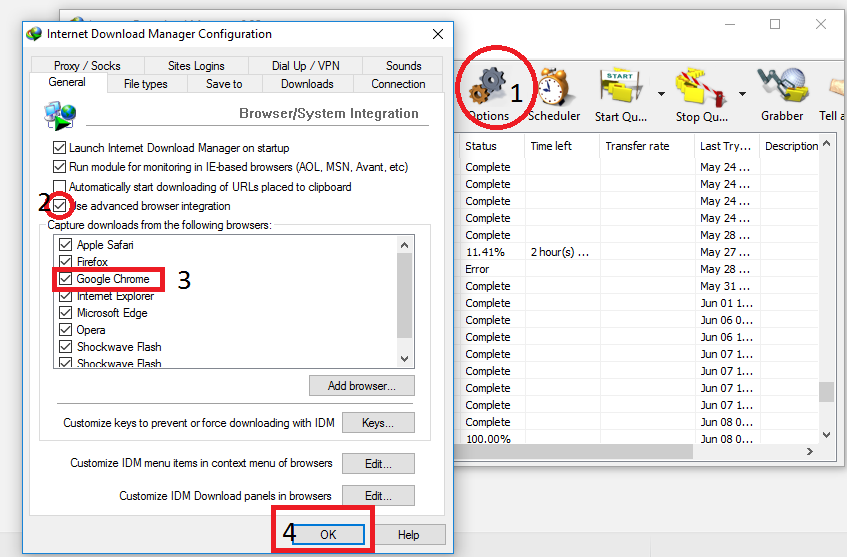Click the browser list scrollbar thumb
The height and width of the screenshot is (557, 847).
(x=405, y=295)
